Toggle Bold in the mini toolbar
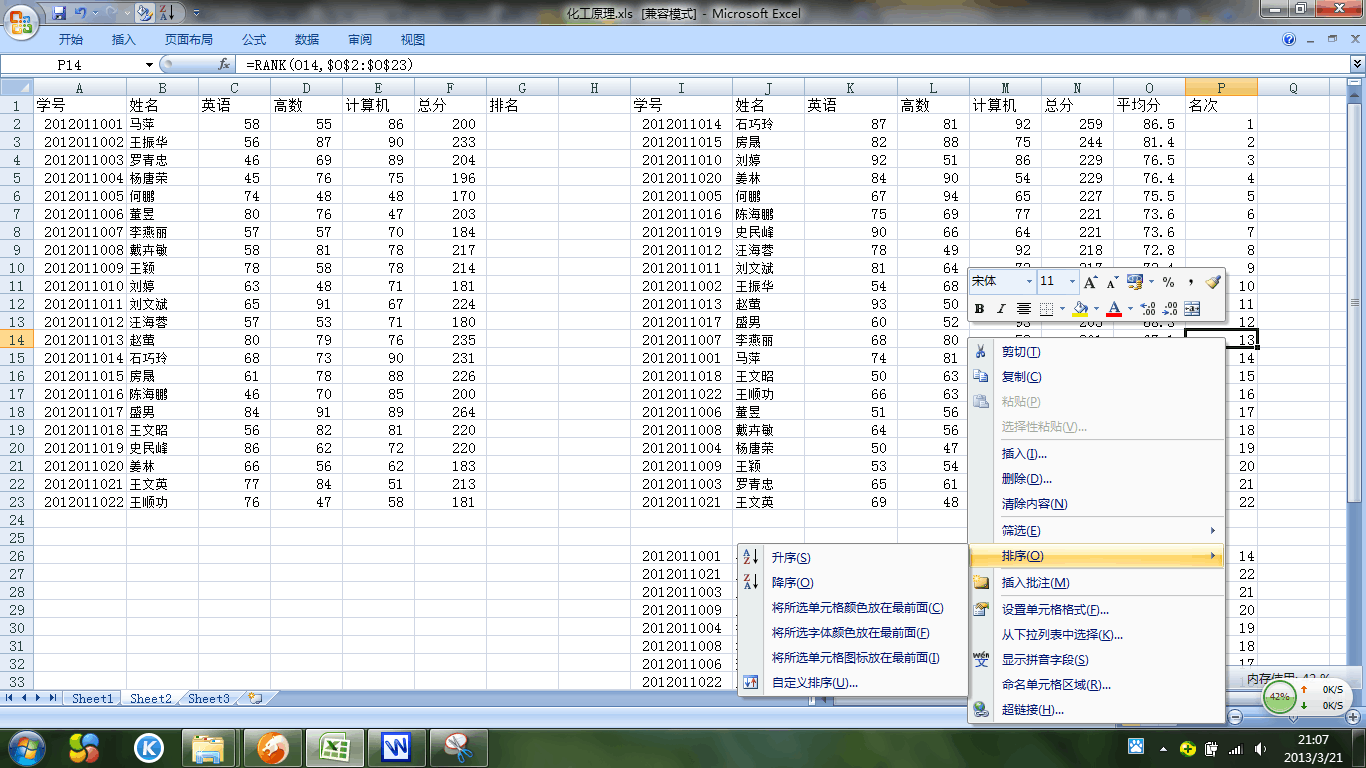 [979, 309]
